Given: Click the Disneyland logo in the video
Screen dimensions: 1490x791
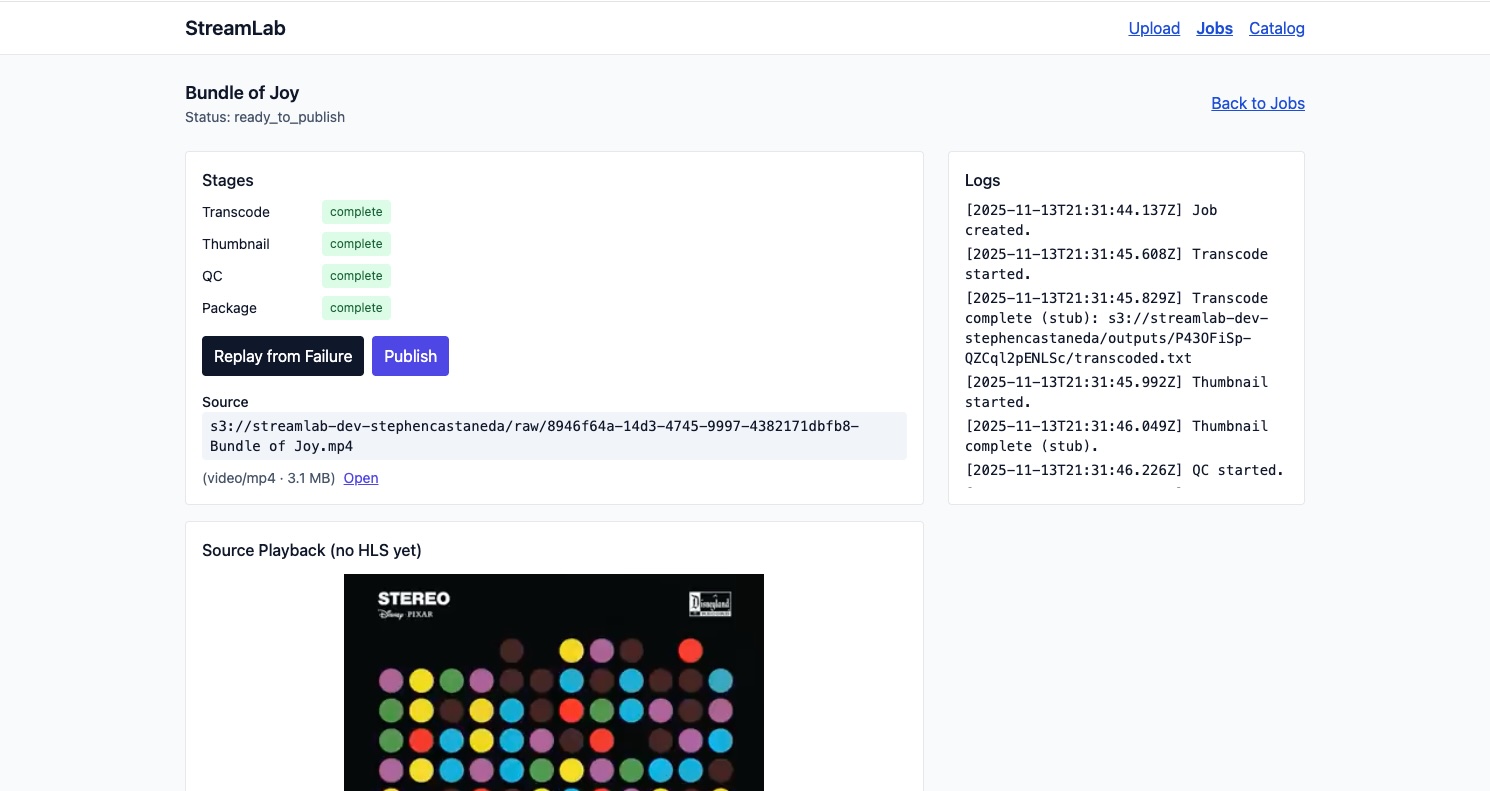Looking at the screenshot, I should [x=710, y=604].
